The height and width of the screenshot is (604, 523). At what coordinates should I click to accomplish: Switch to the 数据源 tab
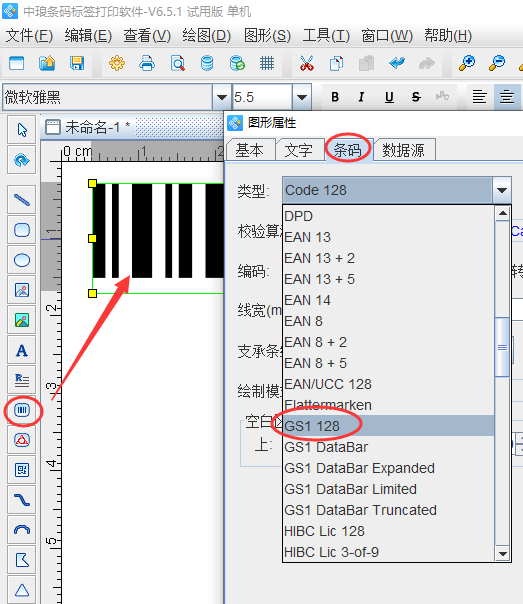[403, 150]
